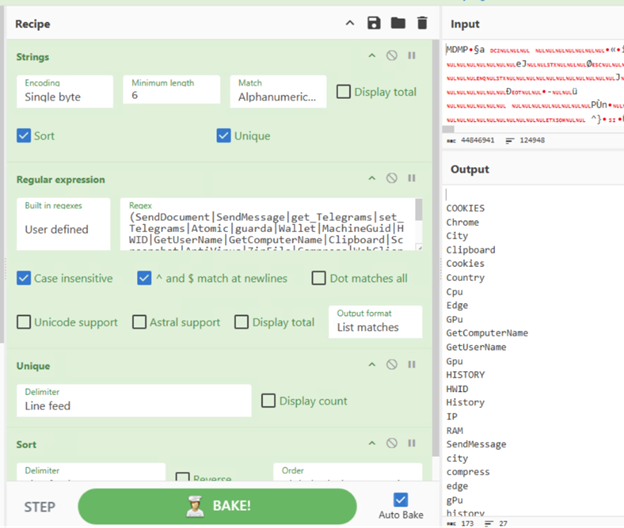
Task: Collapse the Regular expression operation
Action: [372, 178]
